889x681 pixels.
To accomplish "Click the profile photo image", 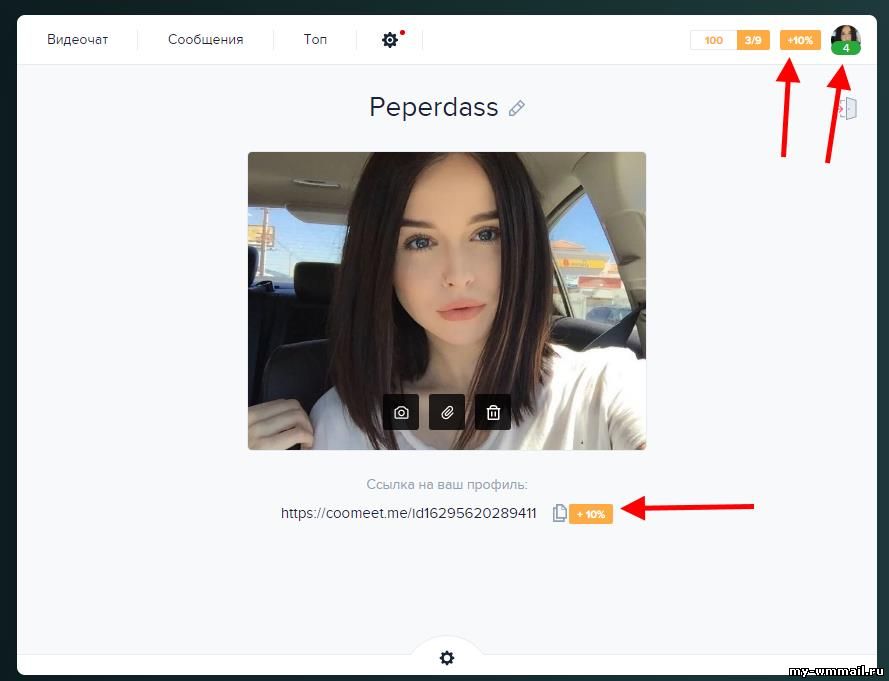I will pyautogui.click(x=447, y=301).
